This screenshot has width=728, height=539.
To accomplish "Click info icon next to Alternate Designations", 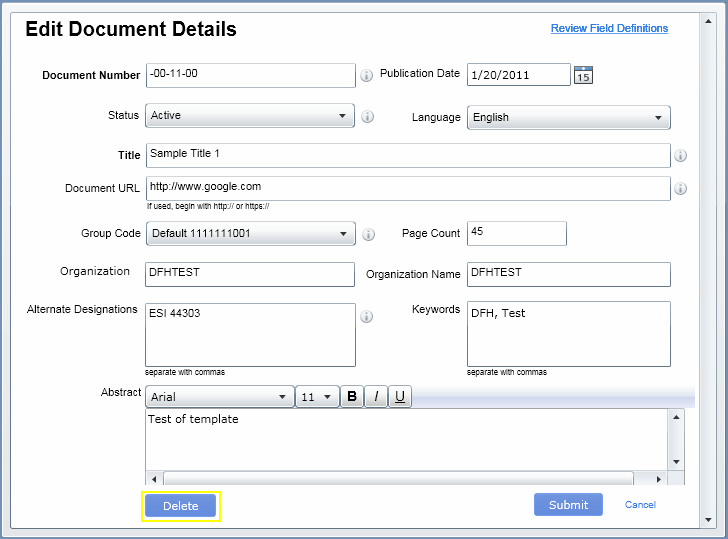I will [366, 316].
